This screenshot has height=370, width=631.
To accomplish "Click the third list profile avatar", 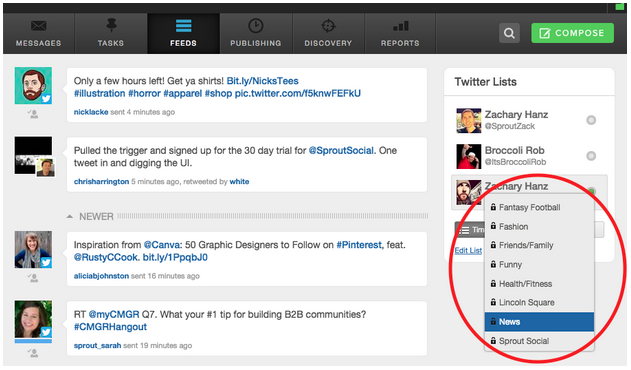I will point(469,192).
